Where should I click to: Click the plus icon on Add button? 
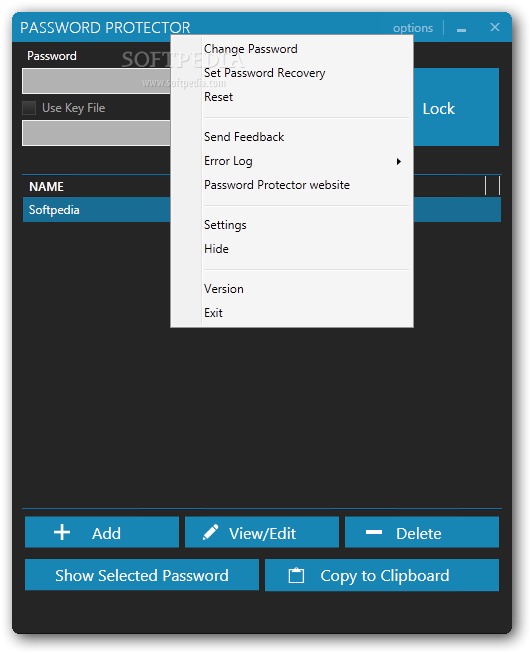click(62, 533)
